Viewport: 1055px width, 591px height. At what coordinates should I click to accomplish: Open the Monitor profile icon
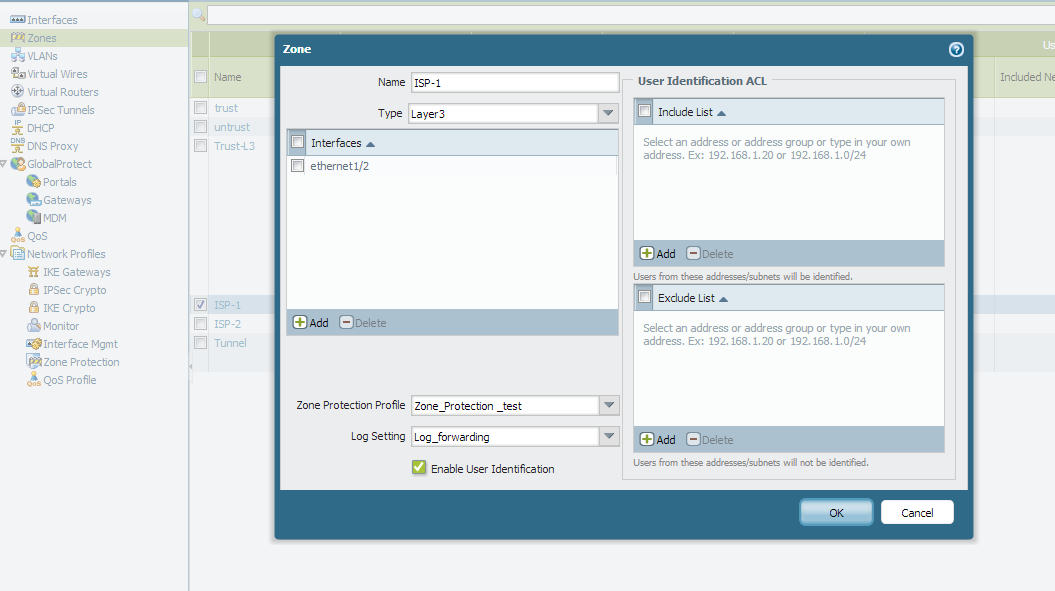[34, 326]
